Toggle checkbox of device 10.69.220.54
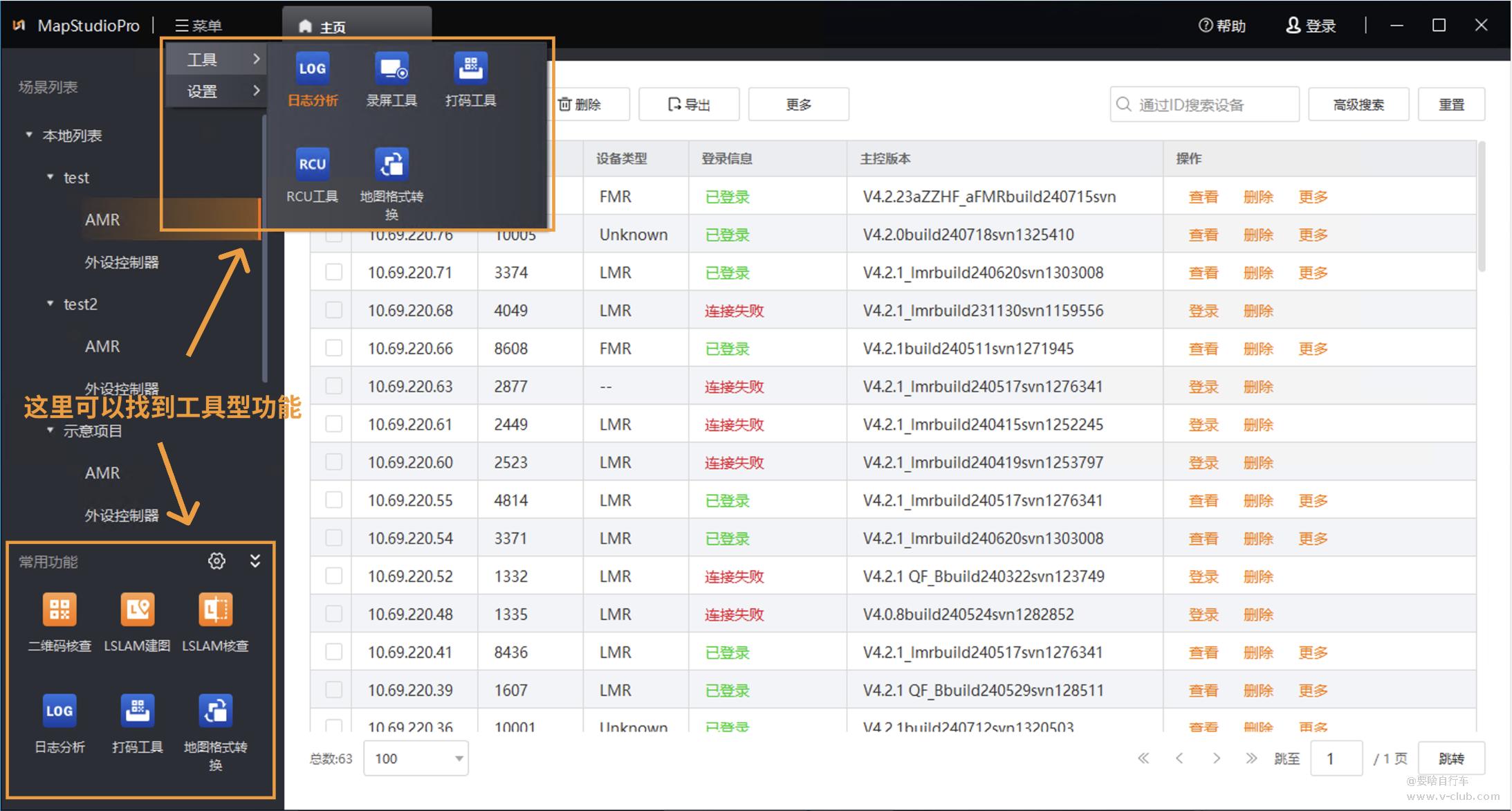The image size is (1512, 811). coord(333,538)
